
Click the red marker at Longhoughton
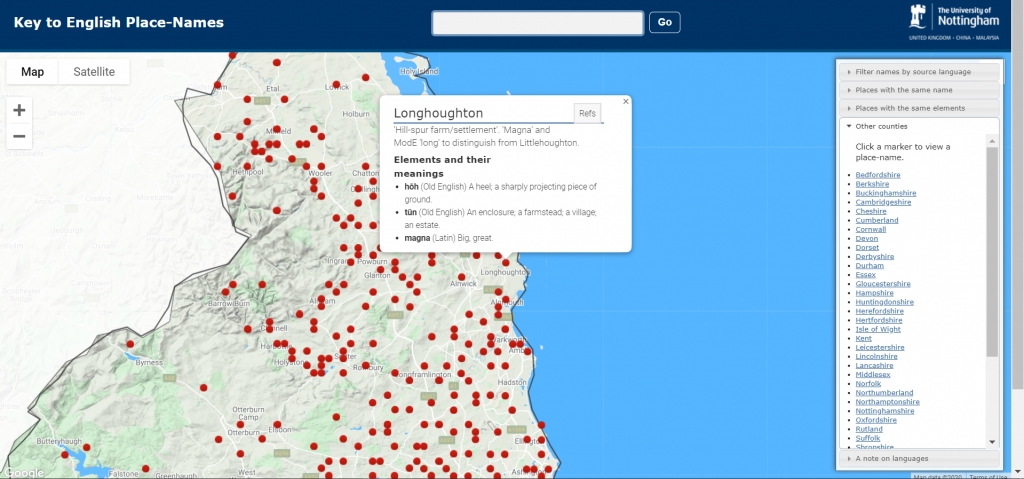pyautogui.click(x=506, y=263)
